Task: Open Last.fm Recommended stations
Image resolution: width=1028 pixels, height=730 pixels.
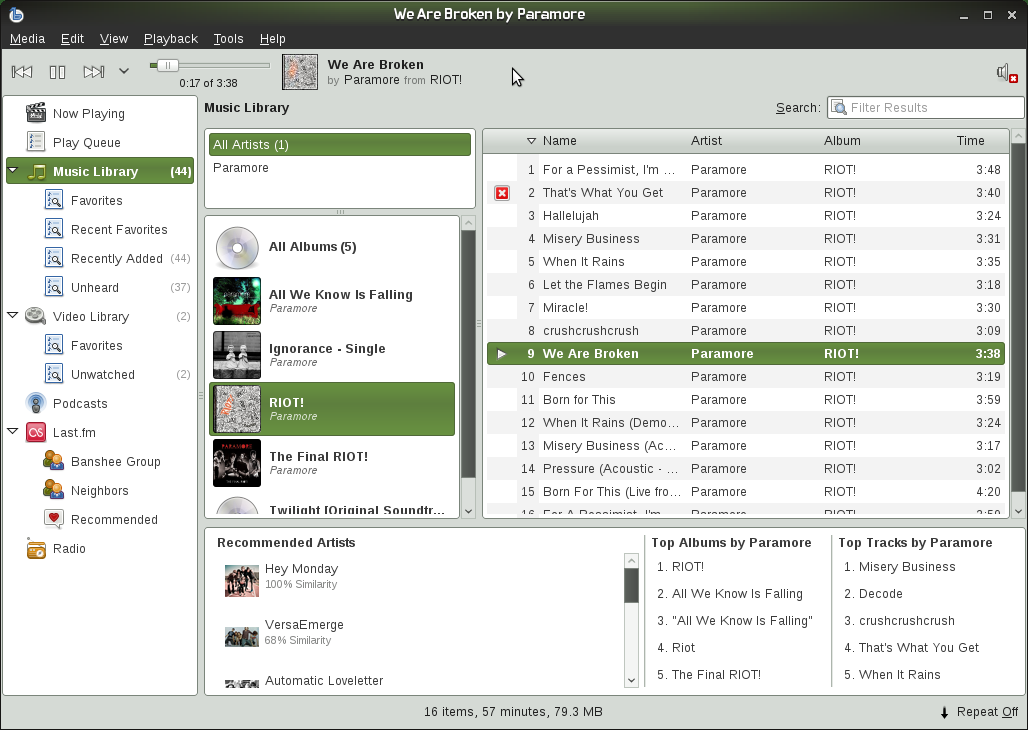Action: click(x=113, y=520)
